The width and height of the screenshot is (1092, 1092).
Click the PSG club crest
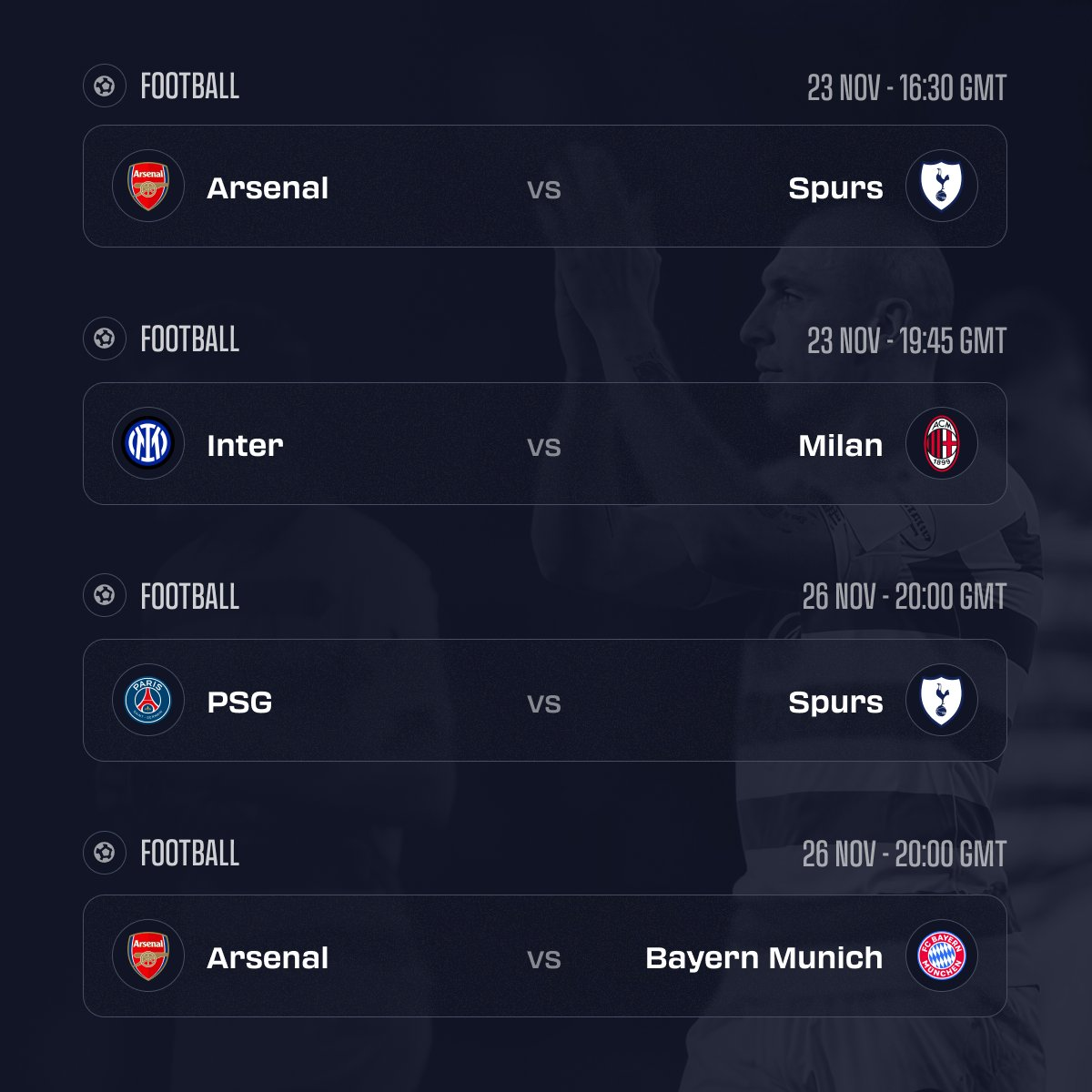click(x=148, y=700)
